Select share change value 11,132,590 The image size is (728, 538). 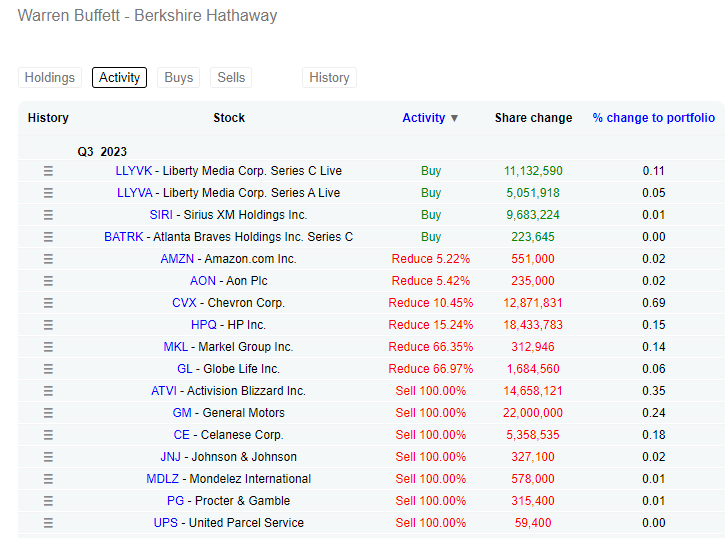(x=533, y=171)
